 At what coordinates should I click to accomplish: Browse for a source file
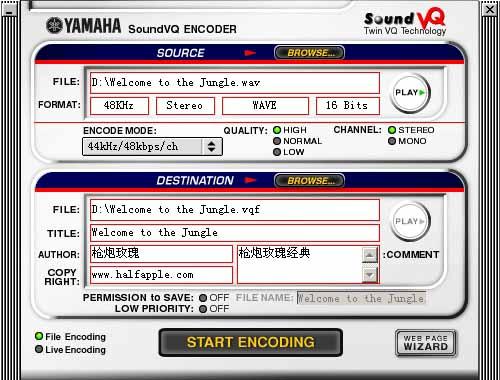coord(309,53)
